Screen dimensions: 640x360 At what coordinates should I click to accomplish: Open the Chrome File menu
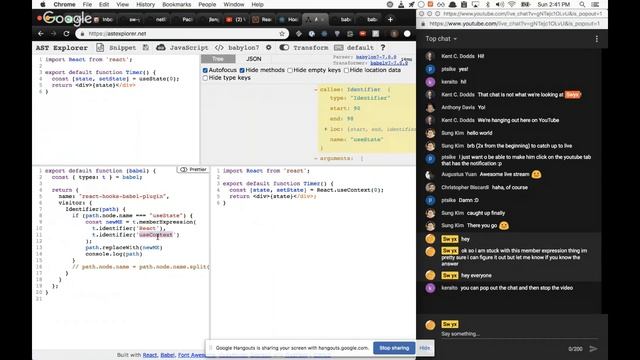(87, 4)
